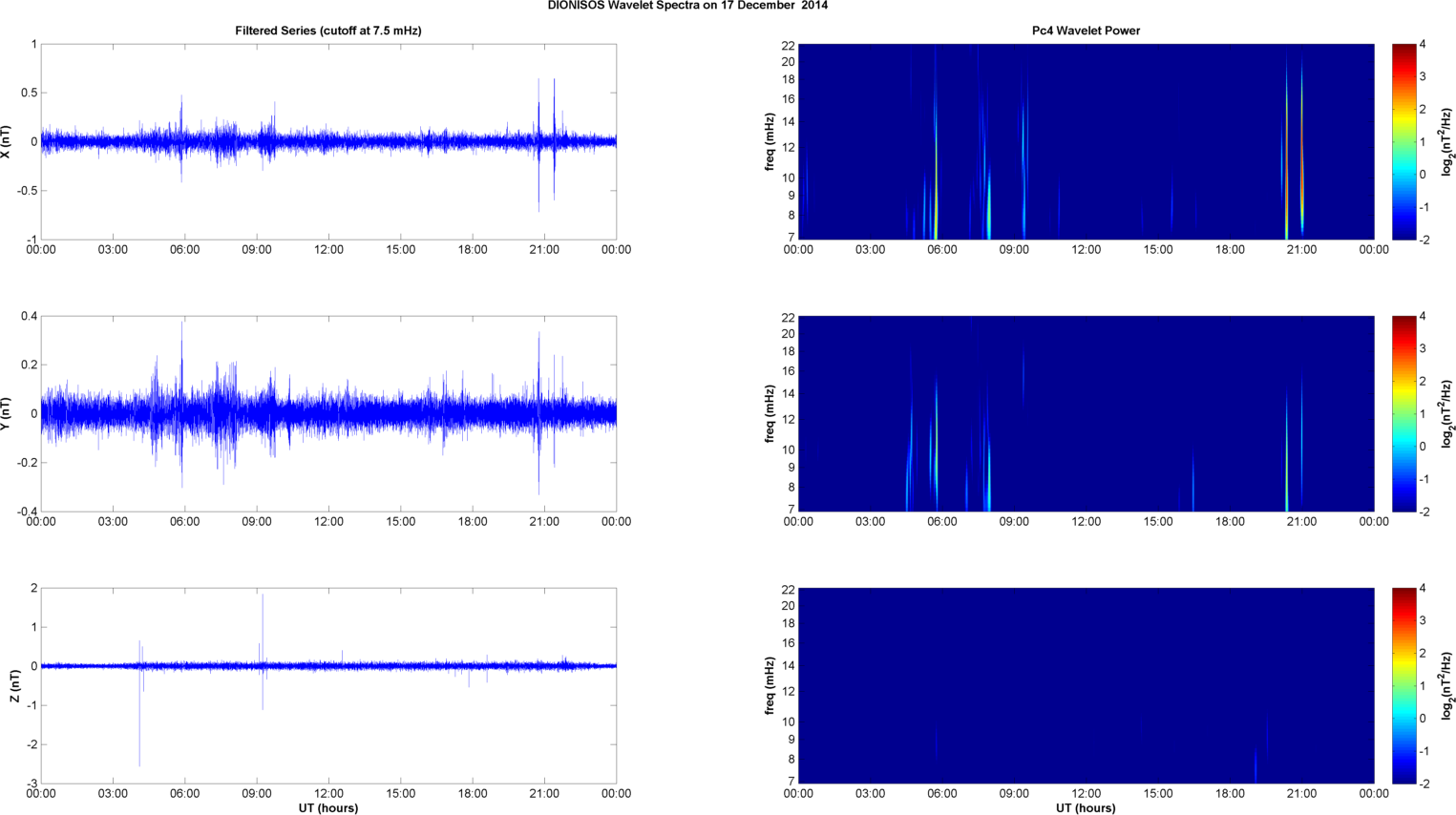This screenshot has height=815, width=1456.
Task: Click the log2(nT²/Hz) label of bottom colorbar
Action: 1447,686
